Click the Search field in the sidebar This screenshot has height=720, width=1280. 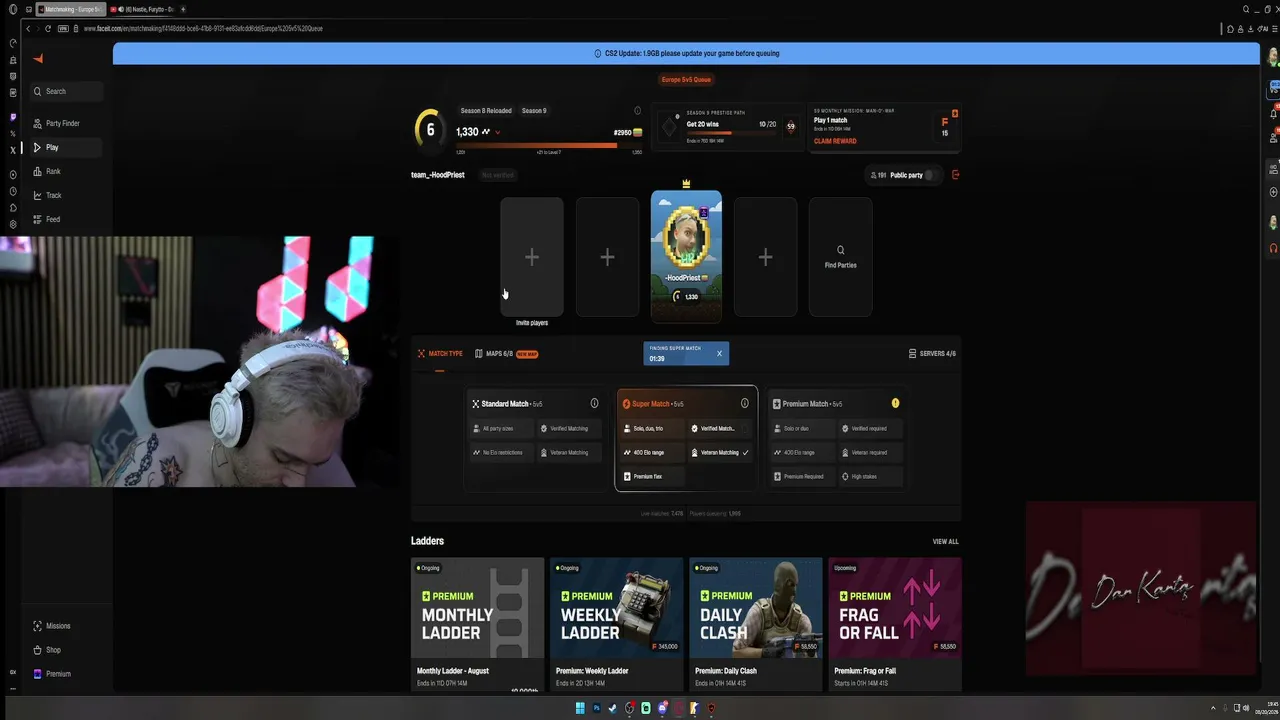pyautogui.click(x=66, y=91)
